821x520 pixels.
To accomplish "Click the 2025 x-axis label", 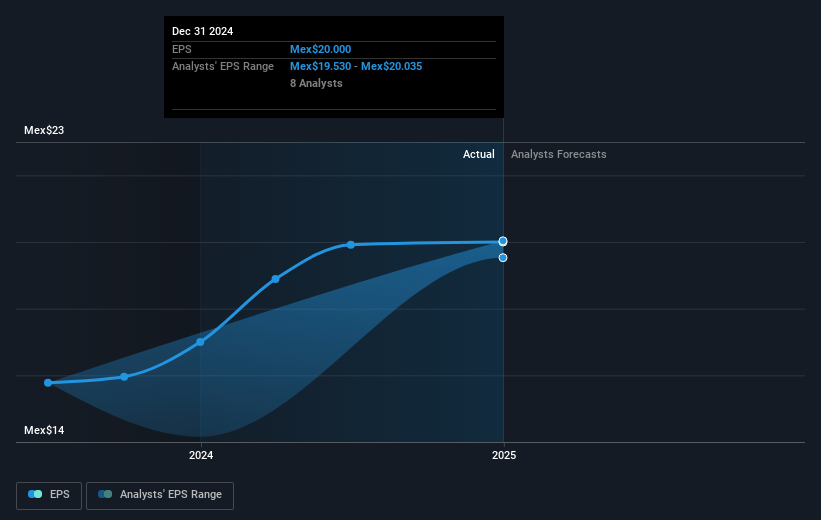I will point(504,455).
